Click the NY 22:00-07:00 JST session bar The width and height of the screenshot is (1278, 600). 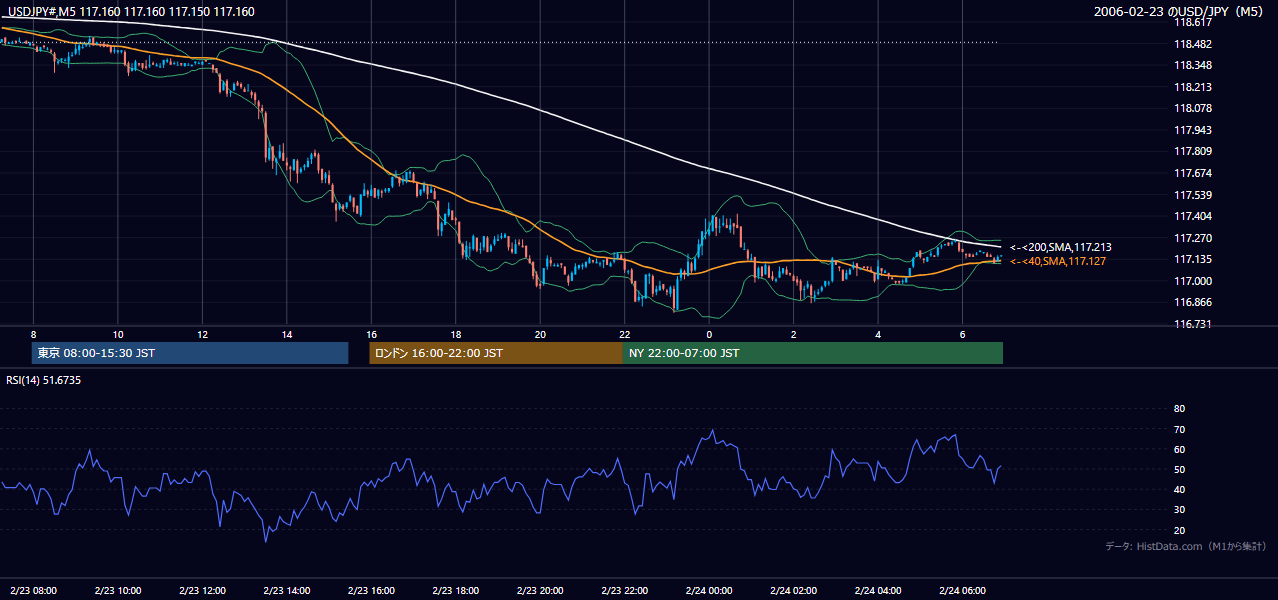[813, 353]
